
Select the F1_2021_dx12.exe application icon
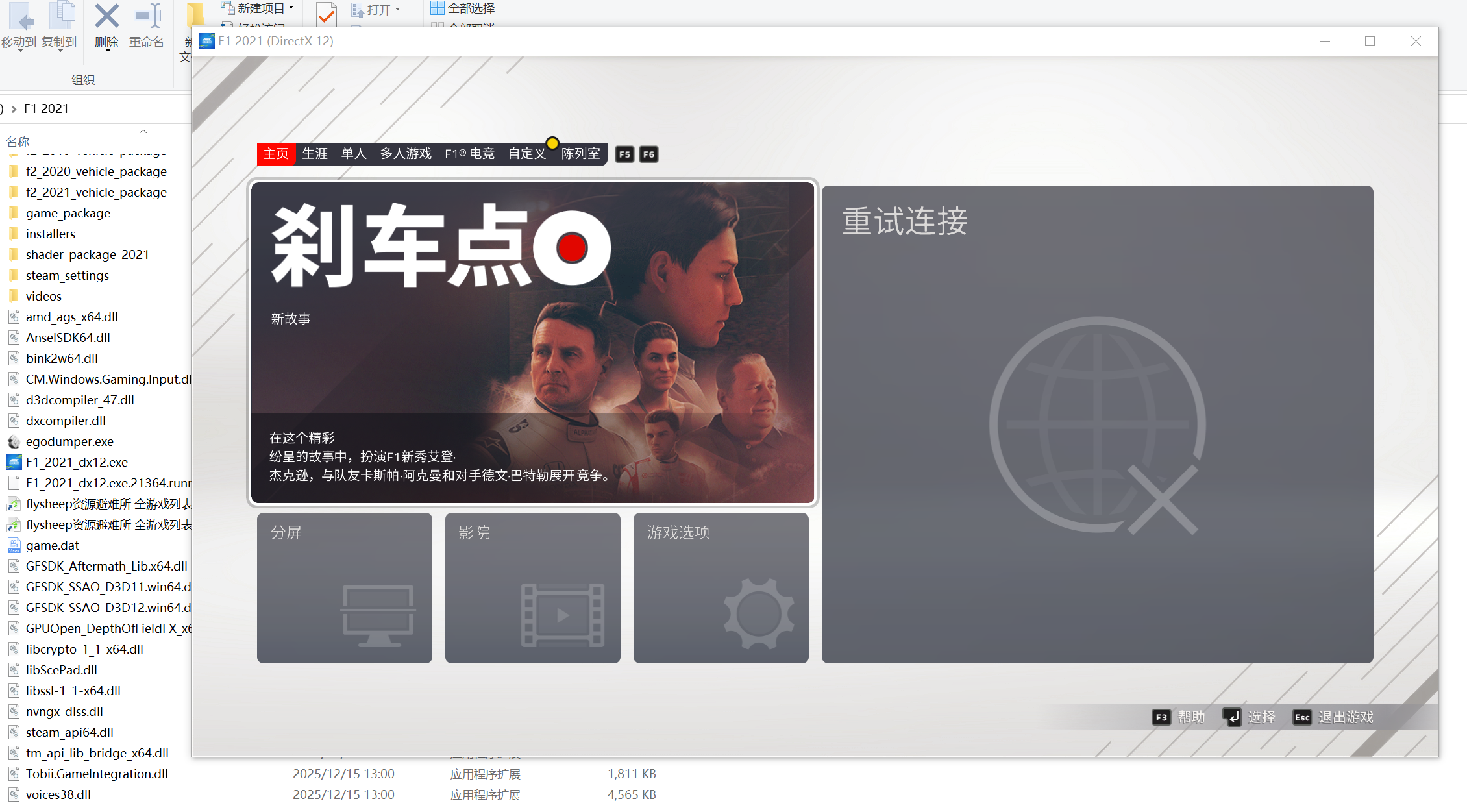(14, 462)
